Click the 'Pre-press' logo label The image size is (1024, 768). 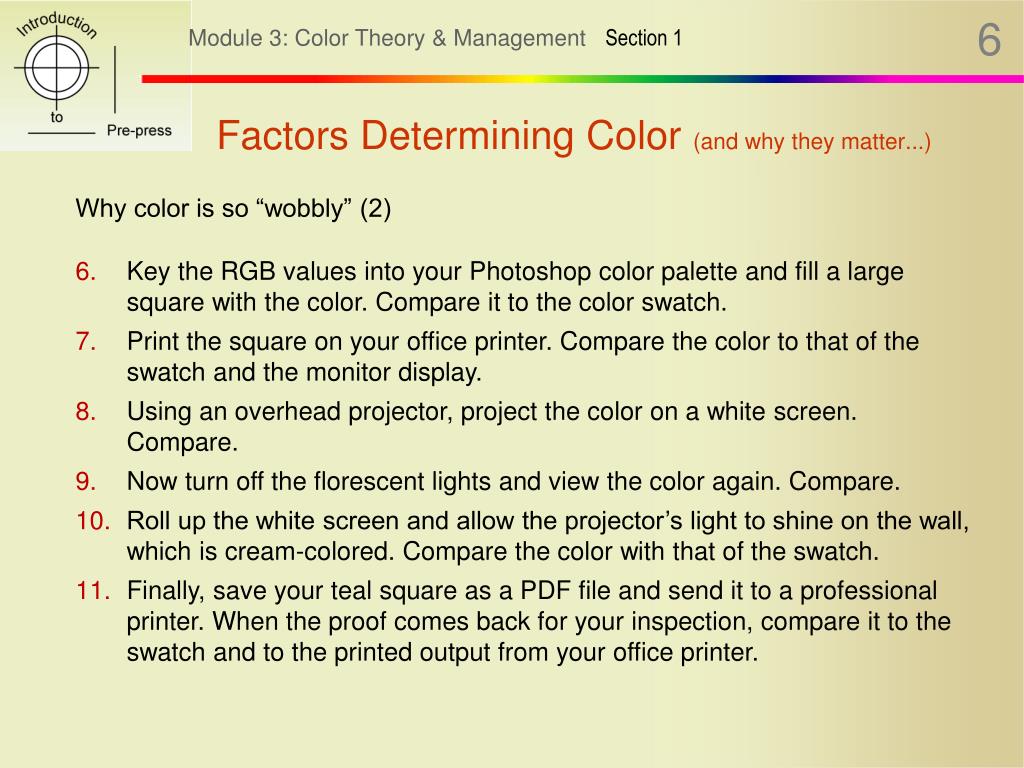[x=139, y=131]
